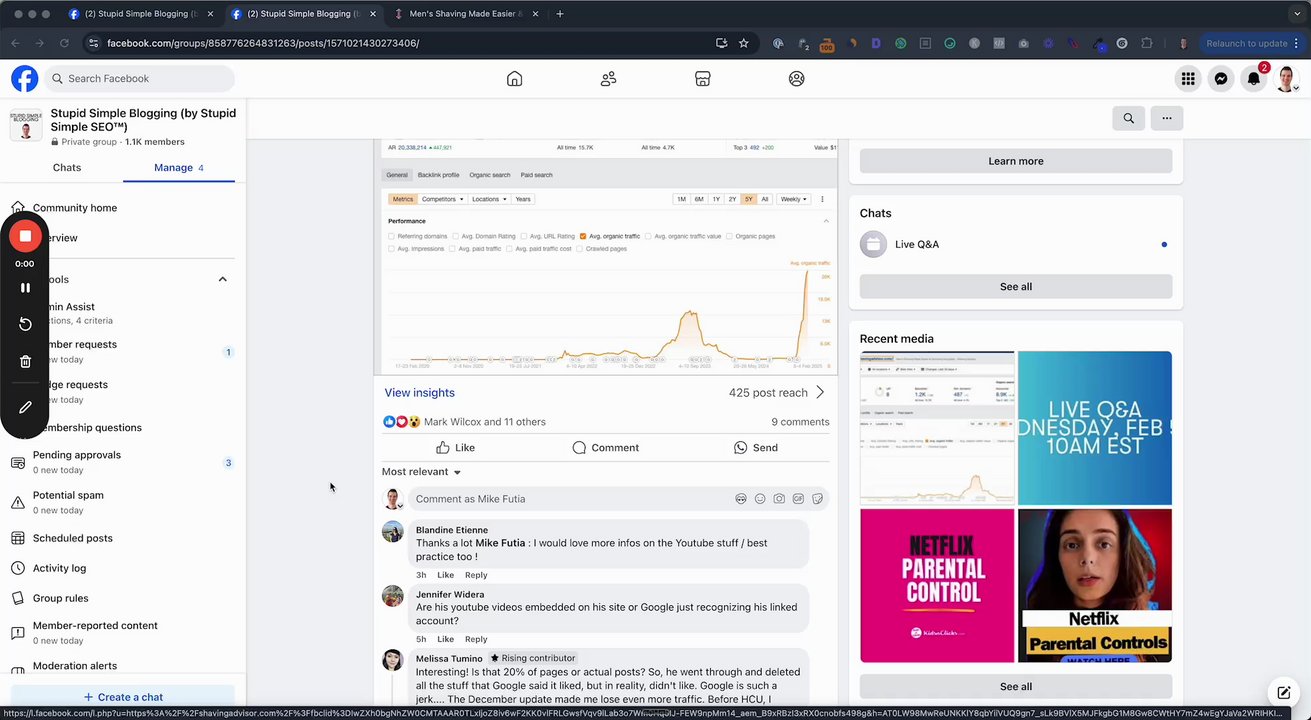Reply to Blandine Etienne's comment
The height and width of the screenshot is (720, 1311).
[x=476, y=575]
